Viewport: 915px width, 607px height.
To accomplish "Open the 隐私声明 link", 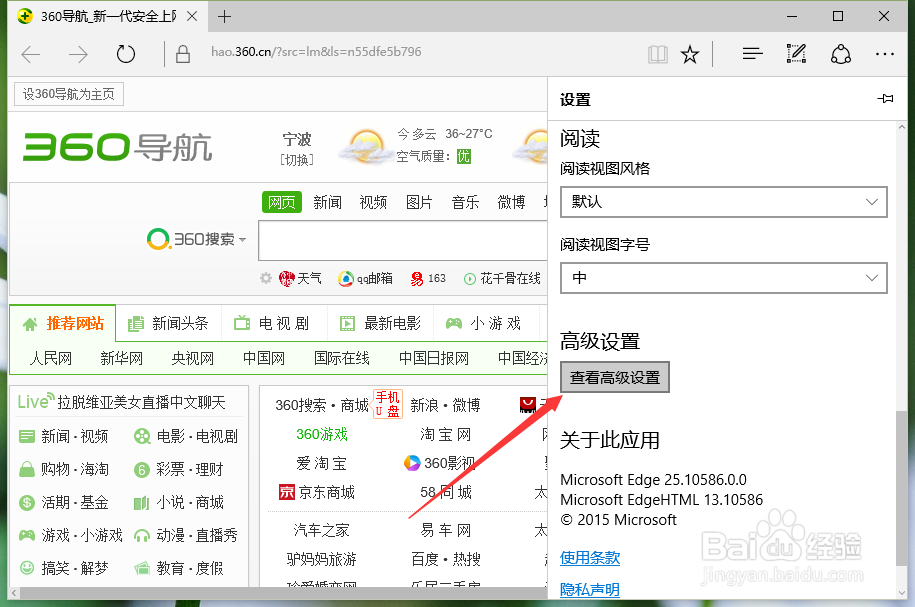I will coord(590,589).
